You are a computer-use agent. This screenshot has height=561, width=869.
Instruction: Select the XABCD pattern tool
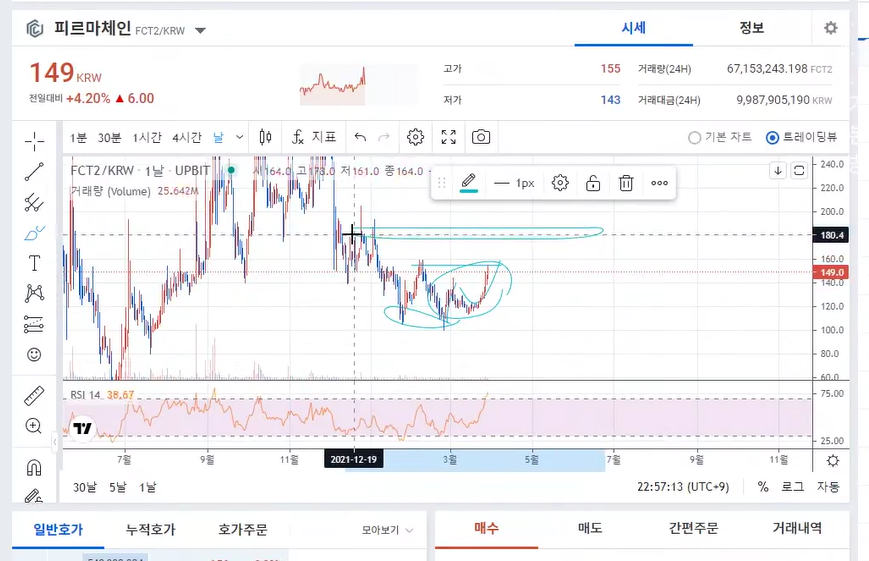click(x=34, y=293)
